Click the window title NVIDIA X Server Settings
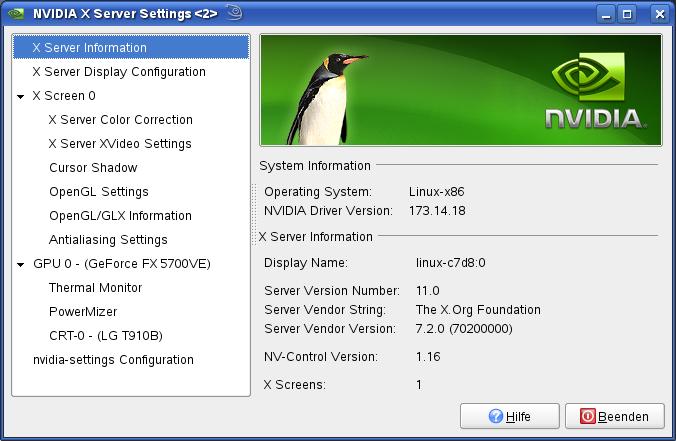The width and height of the screenshot is (676, 441). [125, 14]
